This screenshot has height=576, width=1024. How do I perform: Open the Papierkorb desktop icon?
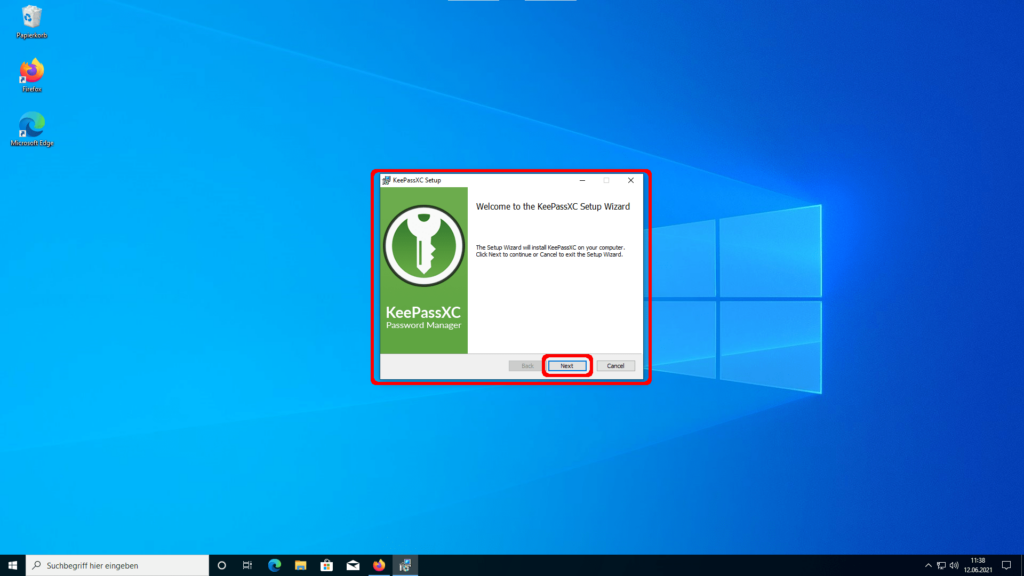[31, 22]
